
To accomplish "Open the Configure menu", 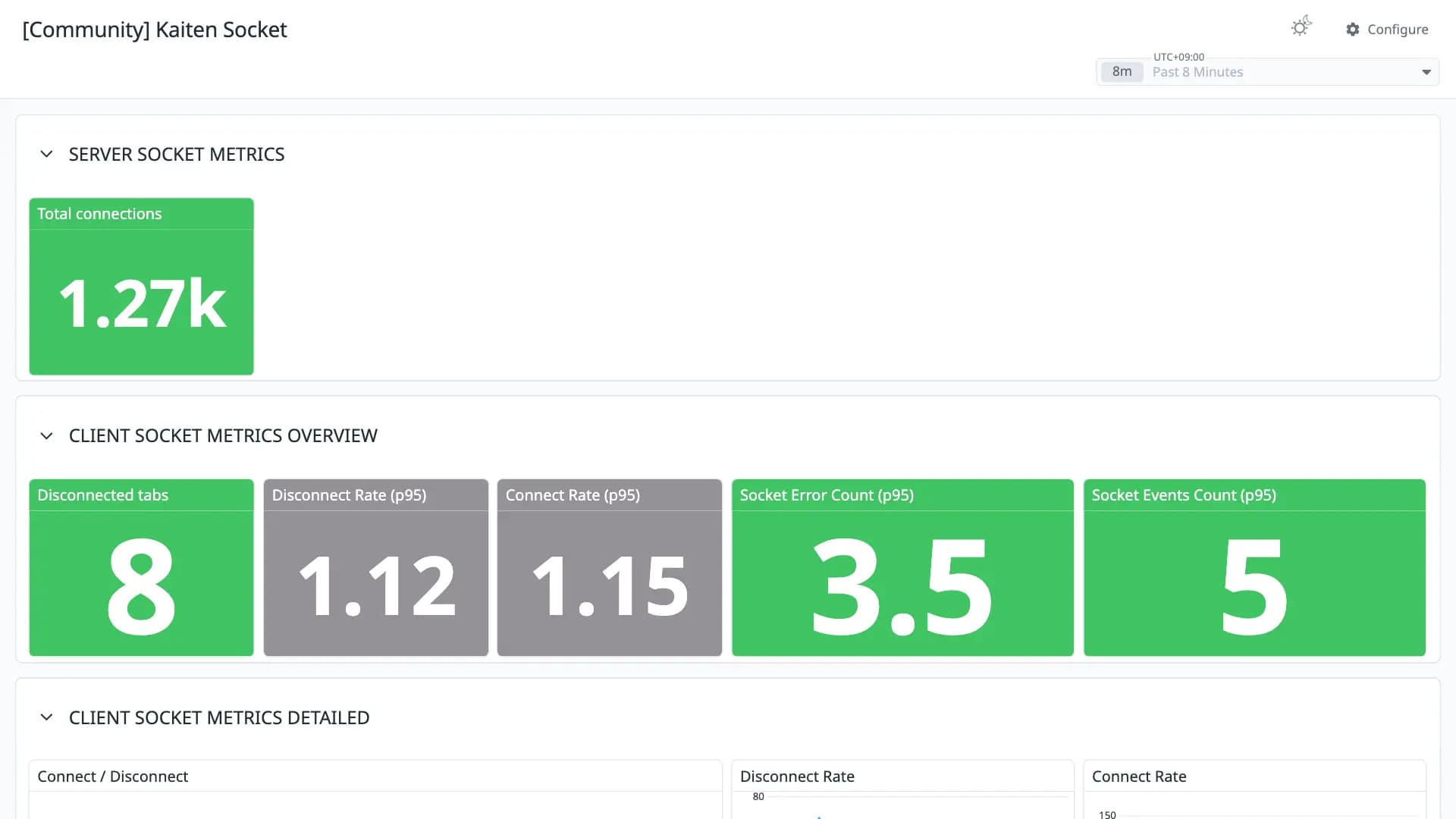I will click(1387, 30).
